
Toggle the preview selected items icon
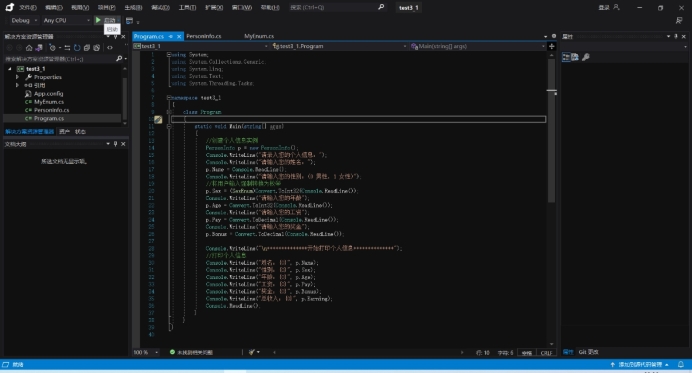click(x=110, y=48)
